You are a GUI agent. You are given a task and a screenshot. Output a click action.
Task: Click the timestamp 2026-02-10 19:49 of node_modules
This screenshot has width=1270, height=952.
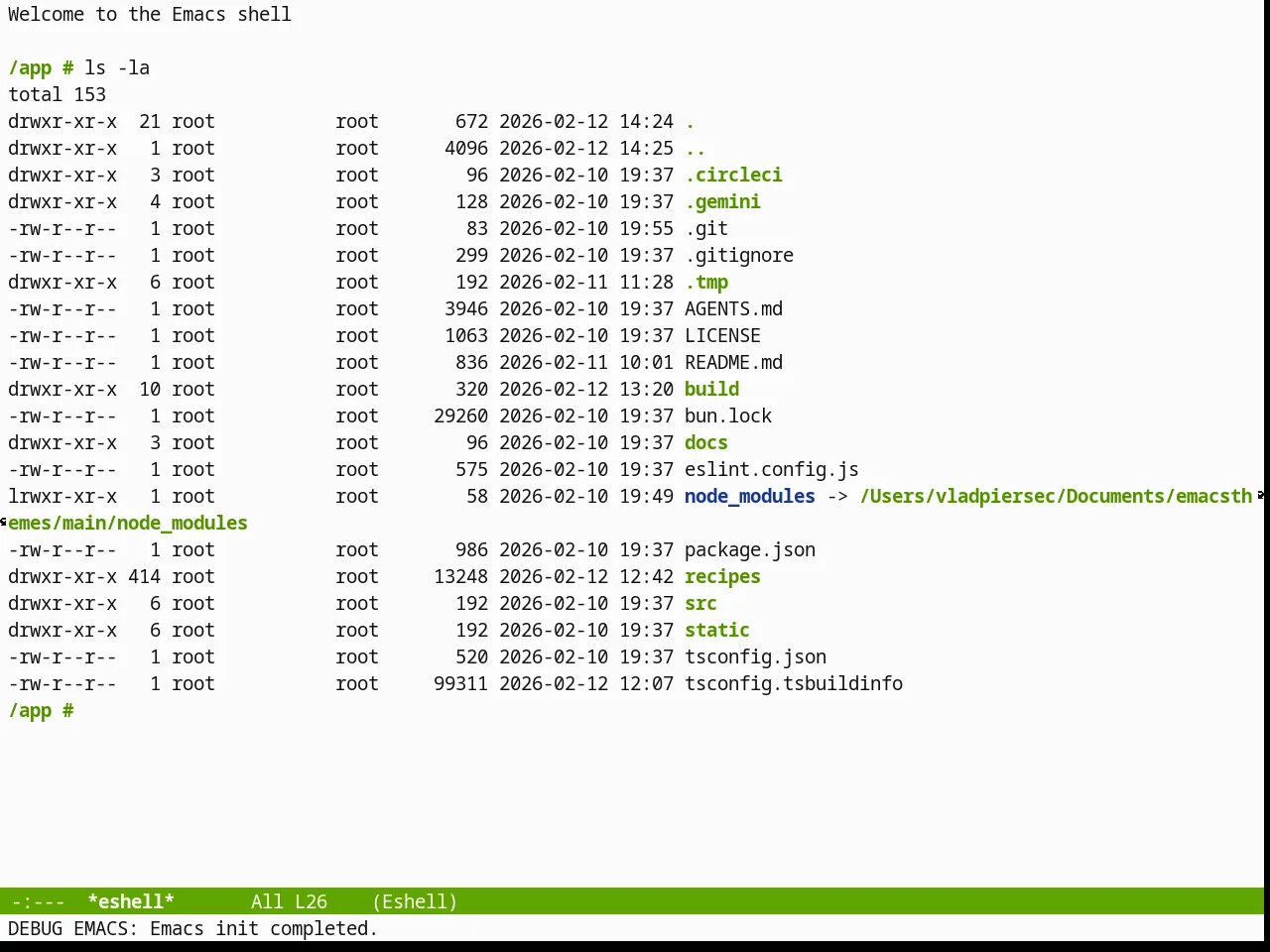coord(586,497)
